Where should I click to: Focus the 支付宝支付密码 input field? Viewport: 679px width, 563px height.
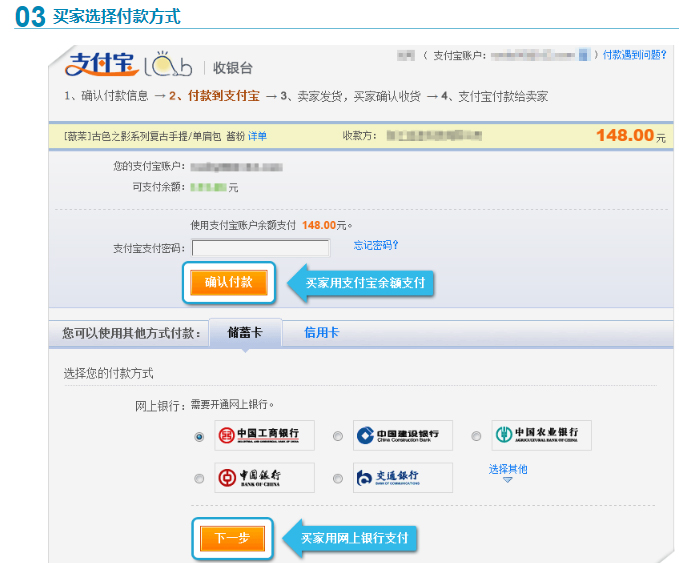tap(261, 248)
